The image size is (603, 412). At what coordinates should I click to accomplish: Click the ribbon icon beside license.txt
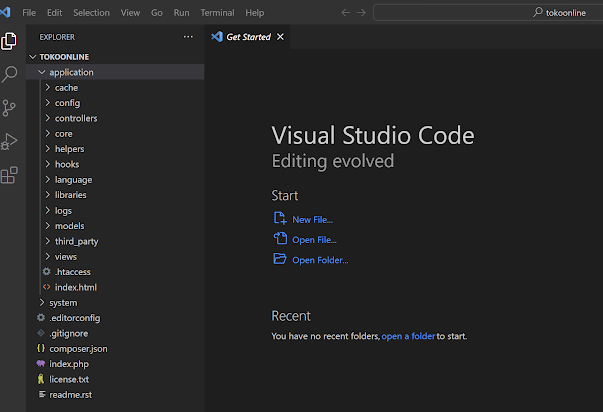coord(41,379)
